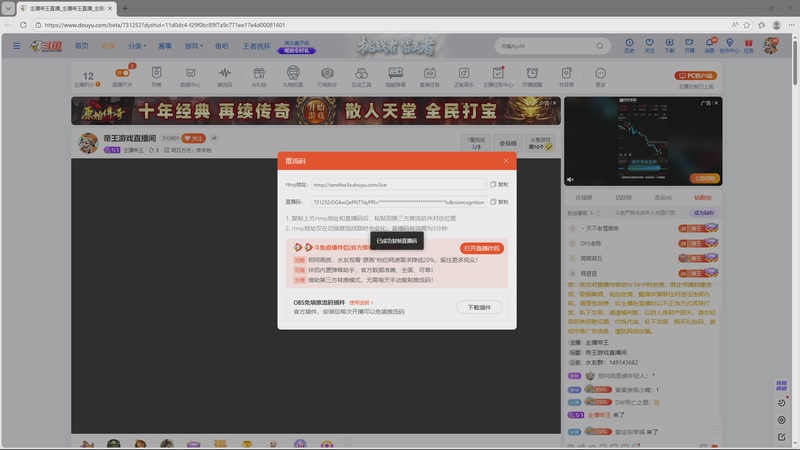Open the 下载 download icon in header
800x450 pixels.
[x=669, y=45]
